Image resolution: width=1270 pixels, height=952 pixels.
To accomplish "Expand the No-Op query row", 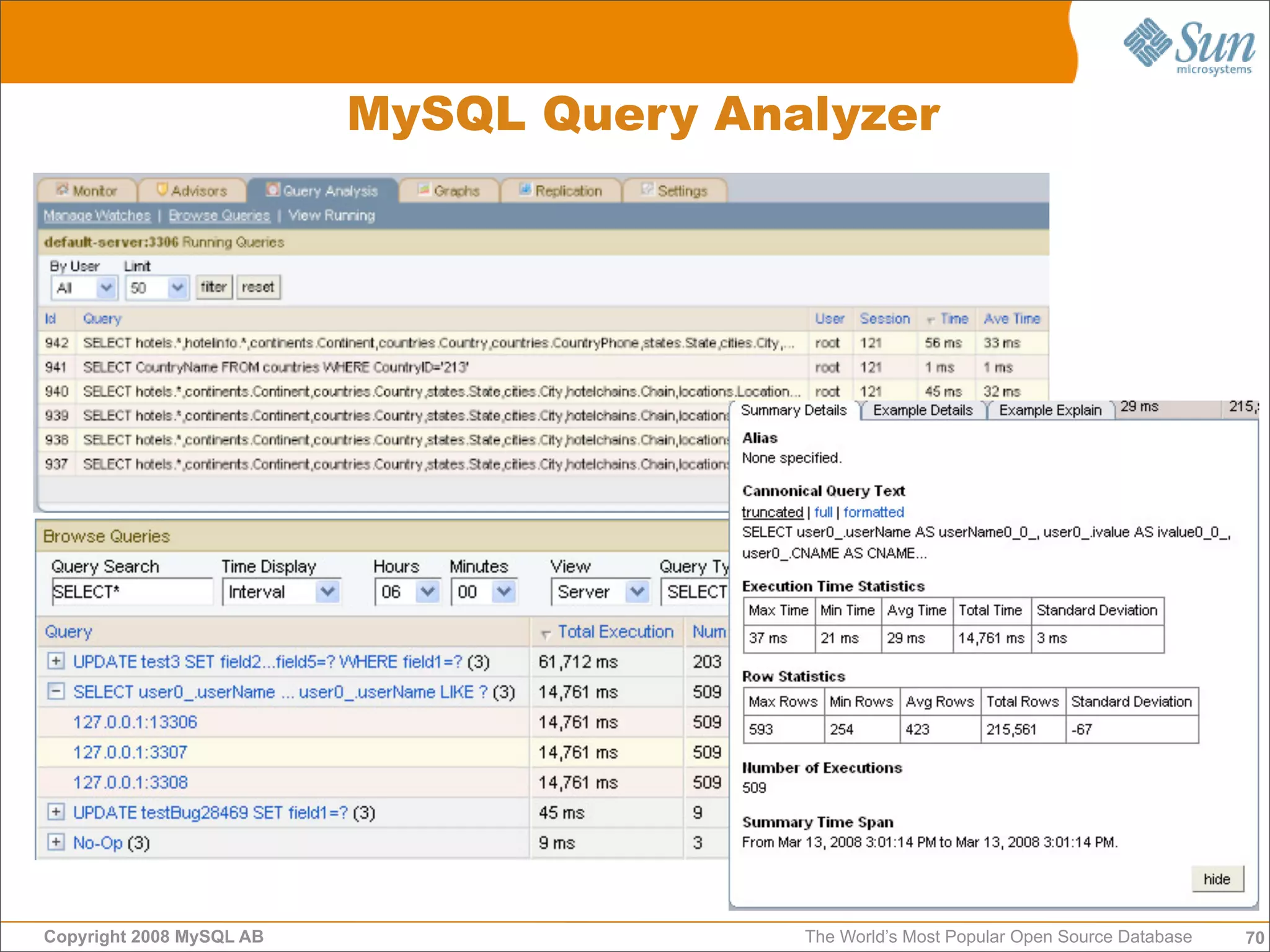I will click(56, 842).
